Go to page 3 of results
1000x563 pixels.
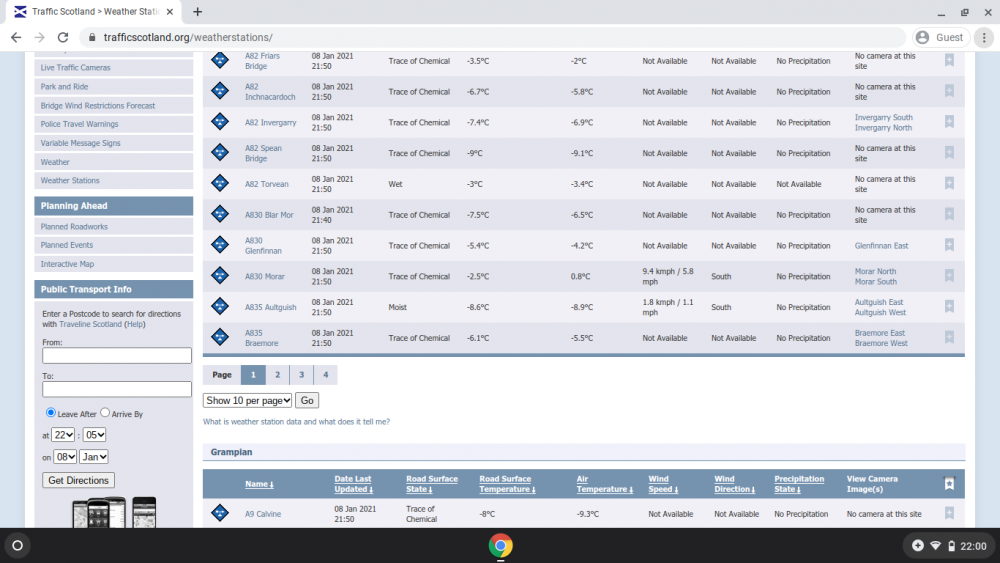coord(302,375)
